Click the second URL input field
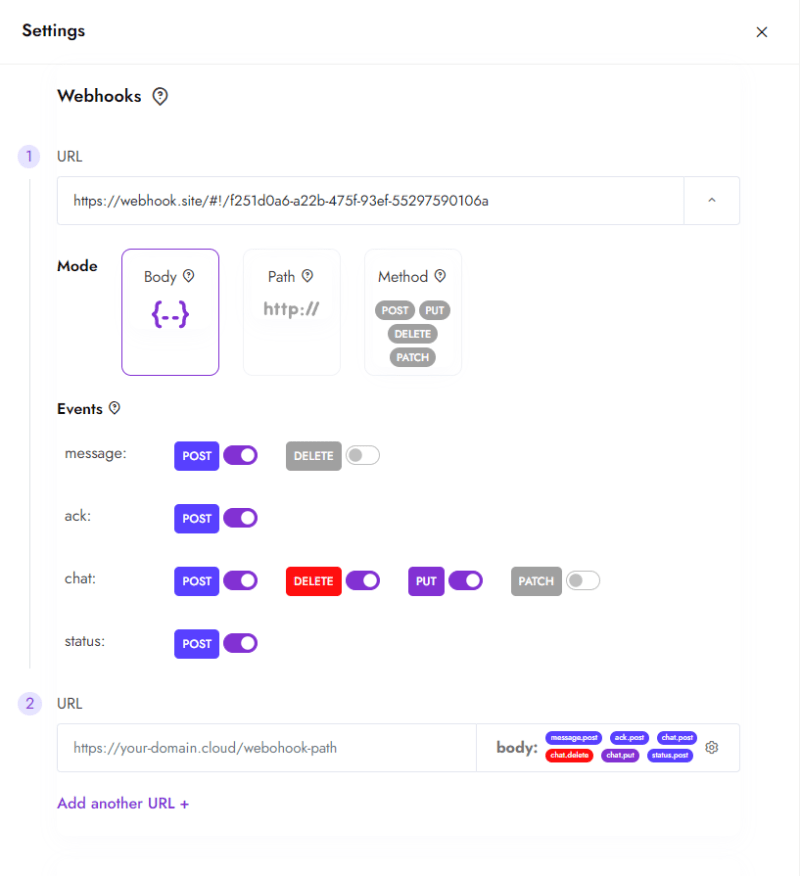Viewport: 800px width, 876px height. tap(266, 747)
